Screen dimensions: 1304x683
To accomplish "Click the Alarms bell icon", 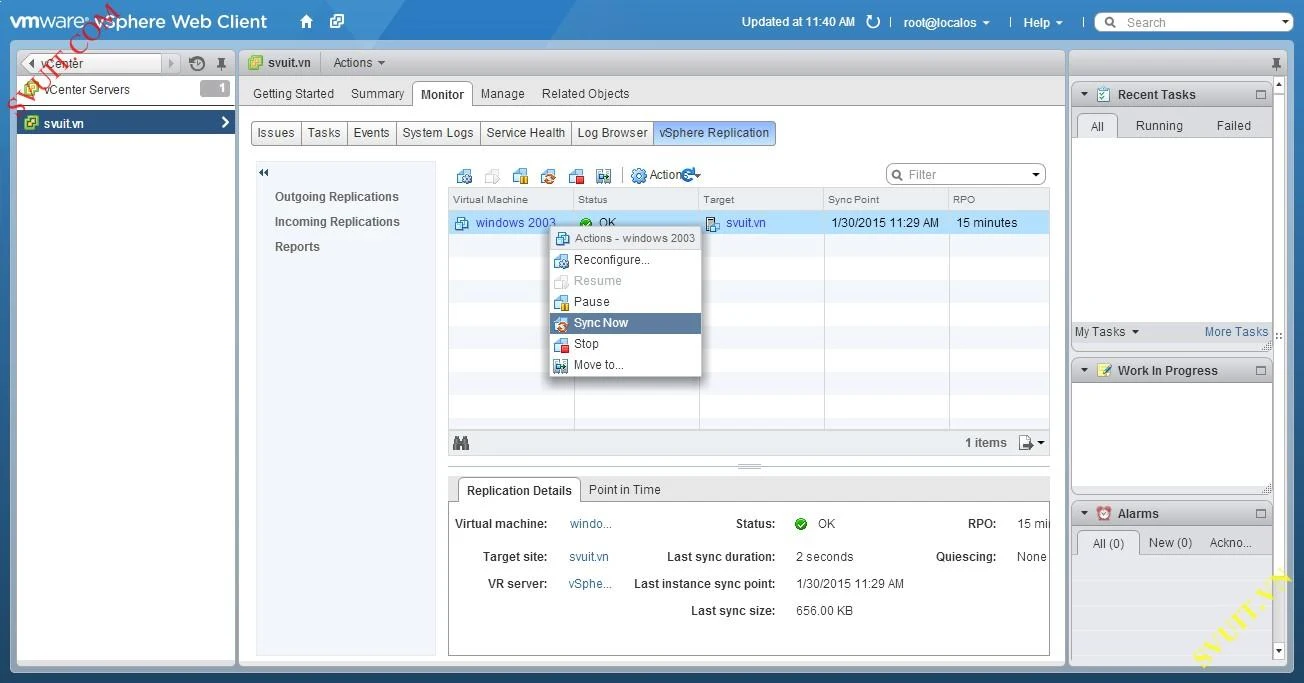I will (x=1104, y=514).
